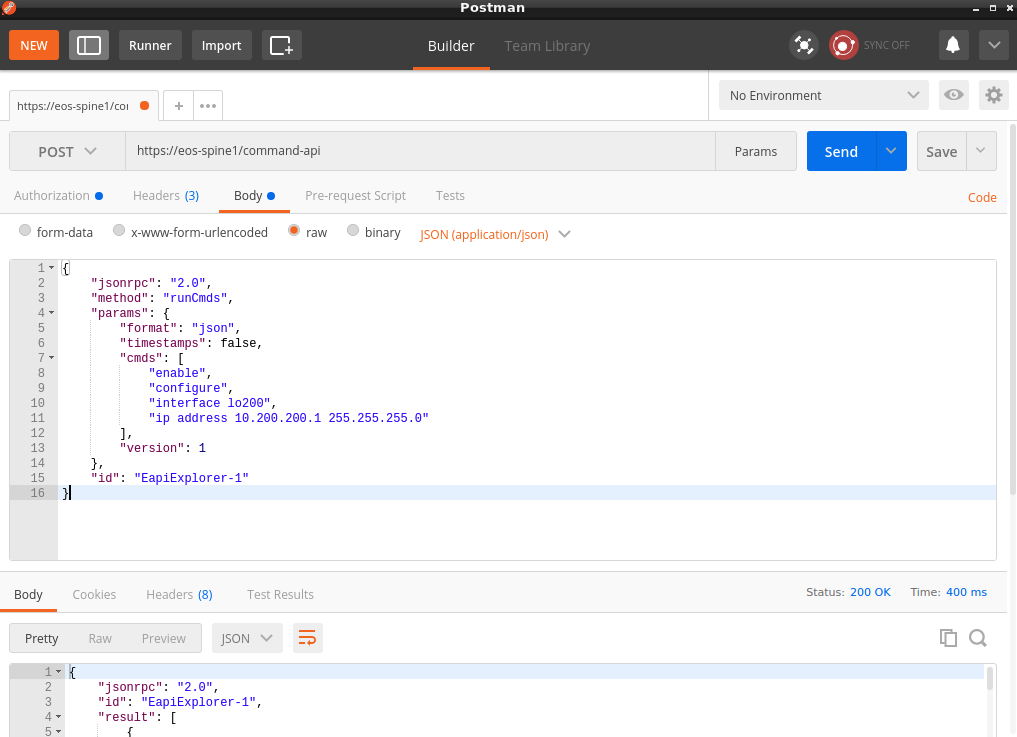Open the response Cookies tab
The image size is (1017, 737).
coord(94,594)
